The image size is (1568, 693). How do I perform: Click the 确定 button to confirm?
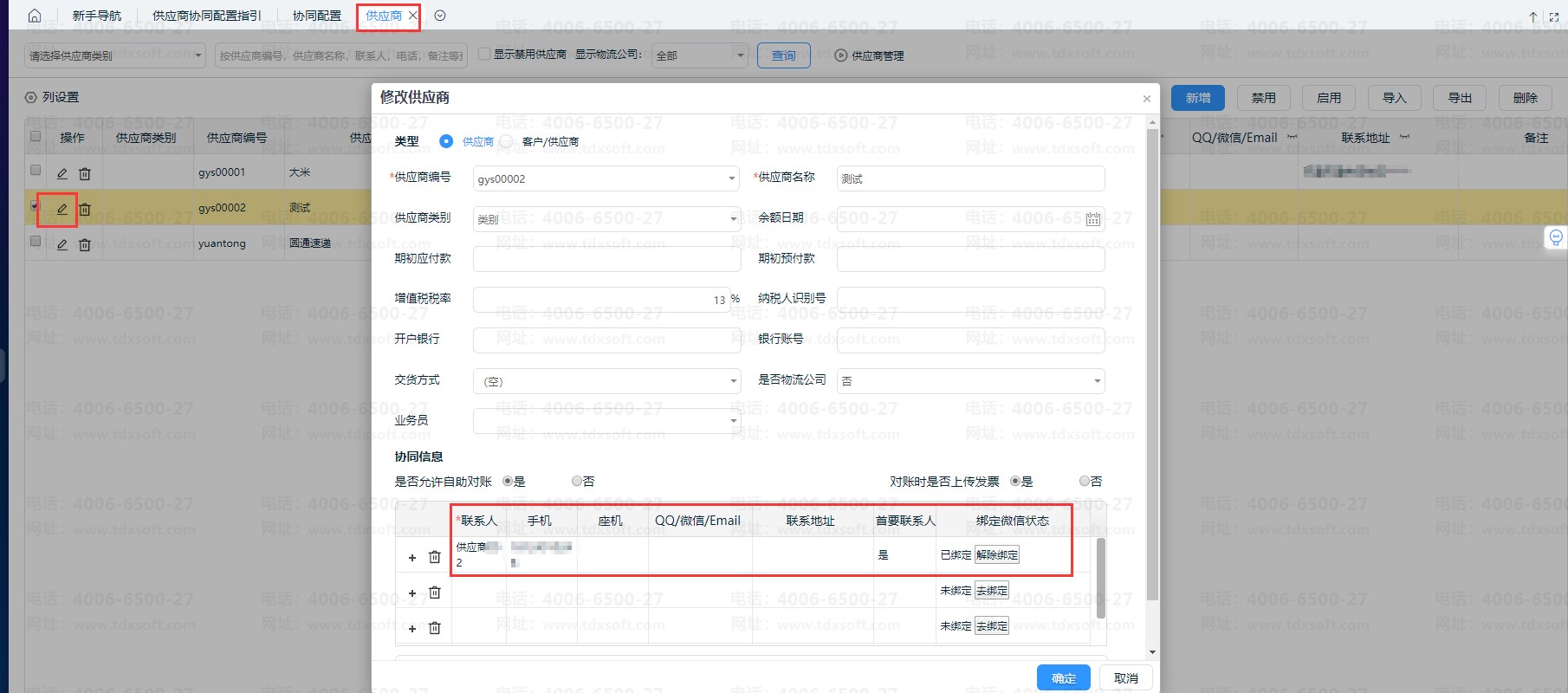[x=1063, y=677]
